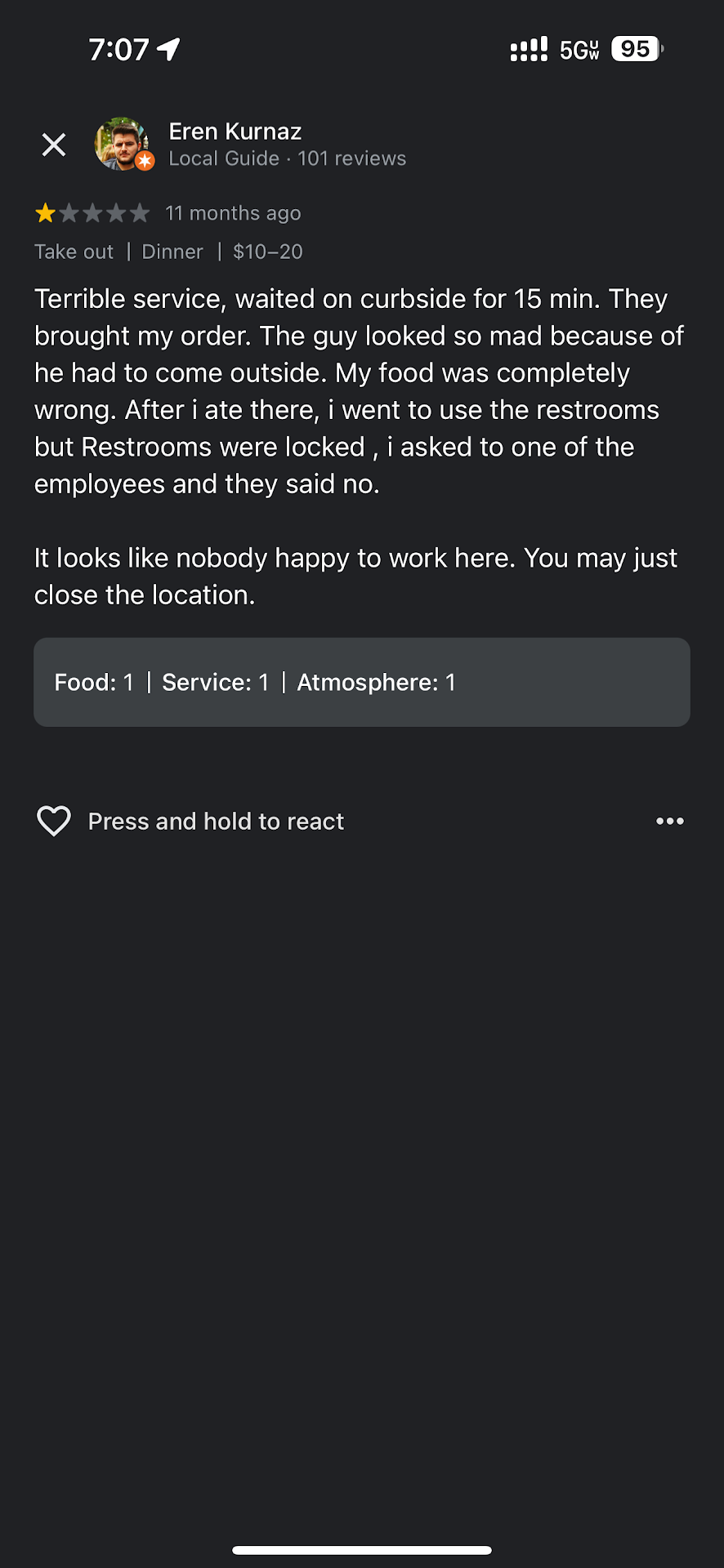Viewport: 724px width, 1568px height.
Task: Tap the 'Terrible service' review paragraph
Action: 360,390
